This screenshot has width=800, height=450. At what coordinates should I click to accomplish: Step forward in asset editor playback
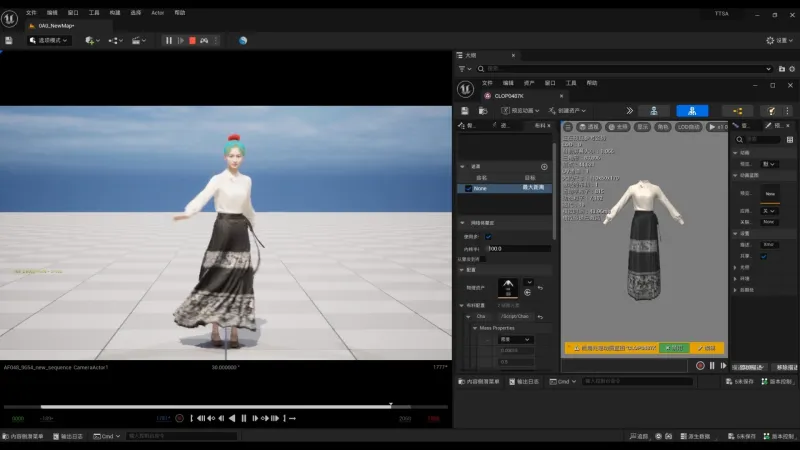pos(723,365)
